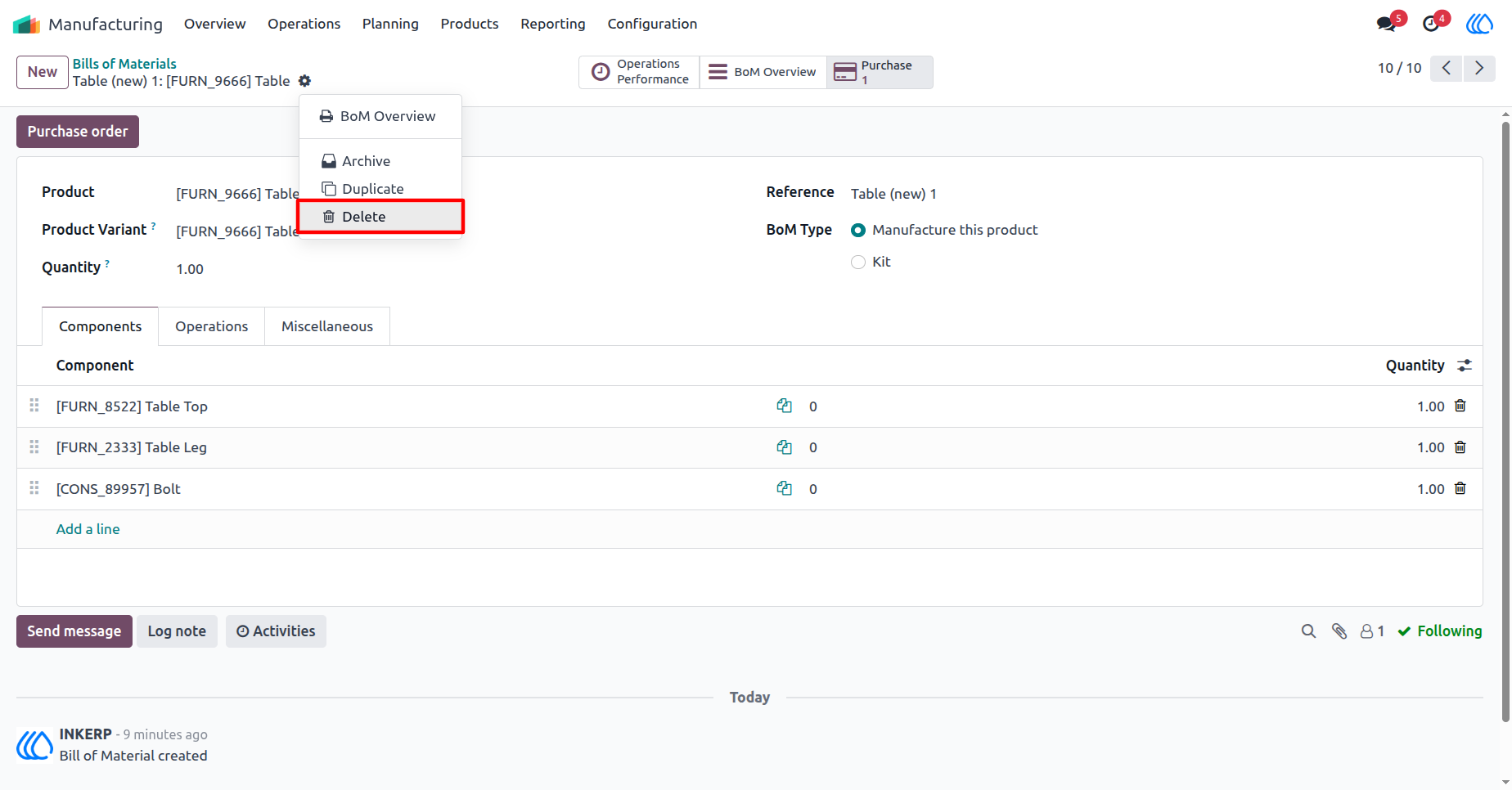This screenshot has width=1512, height=790.
Task: Choose Duplicate from the actions menu
Action: point(380,189)
